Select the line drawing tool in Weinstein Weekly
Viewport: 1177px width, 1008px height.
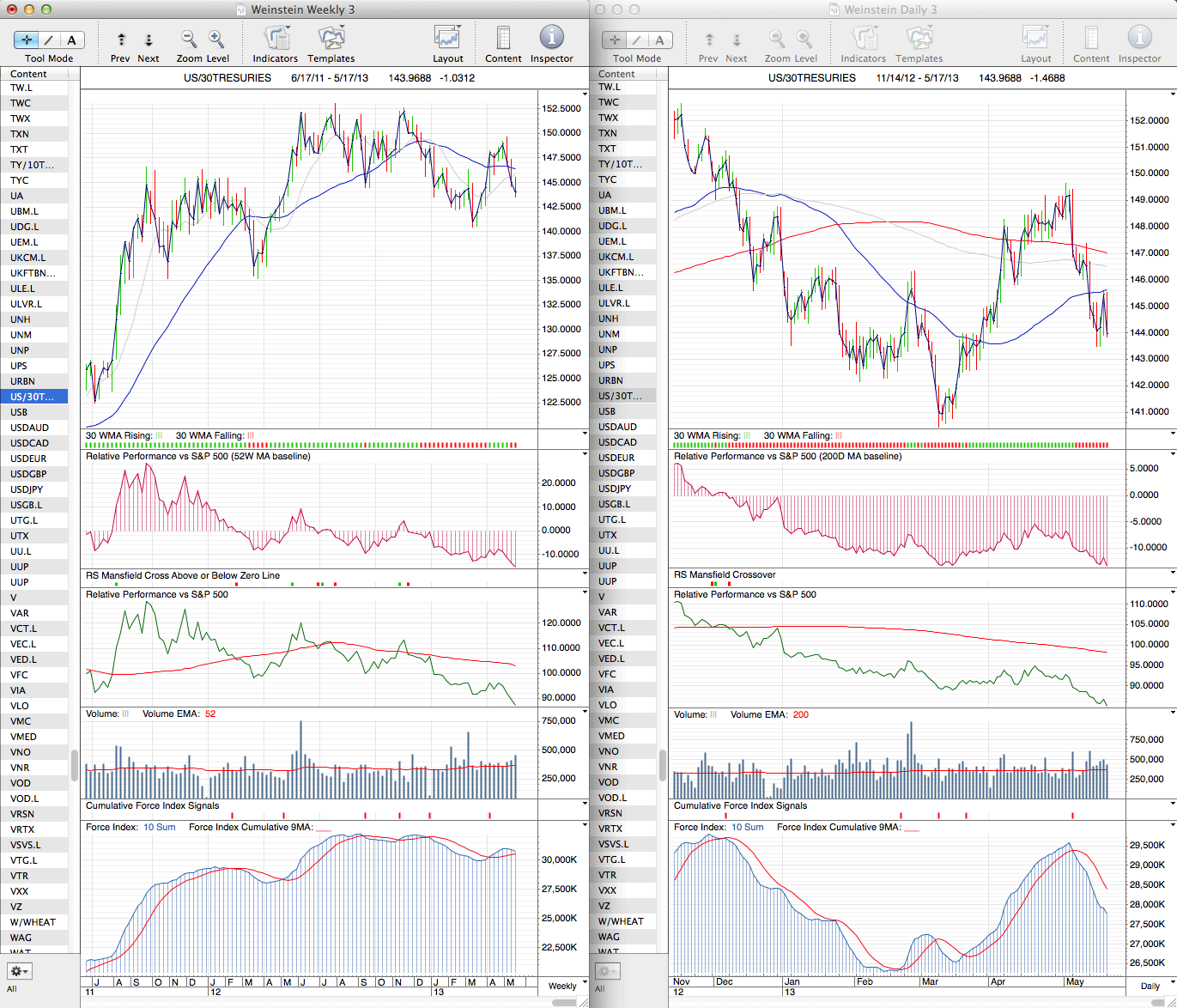[49, 39]
